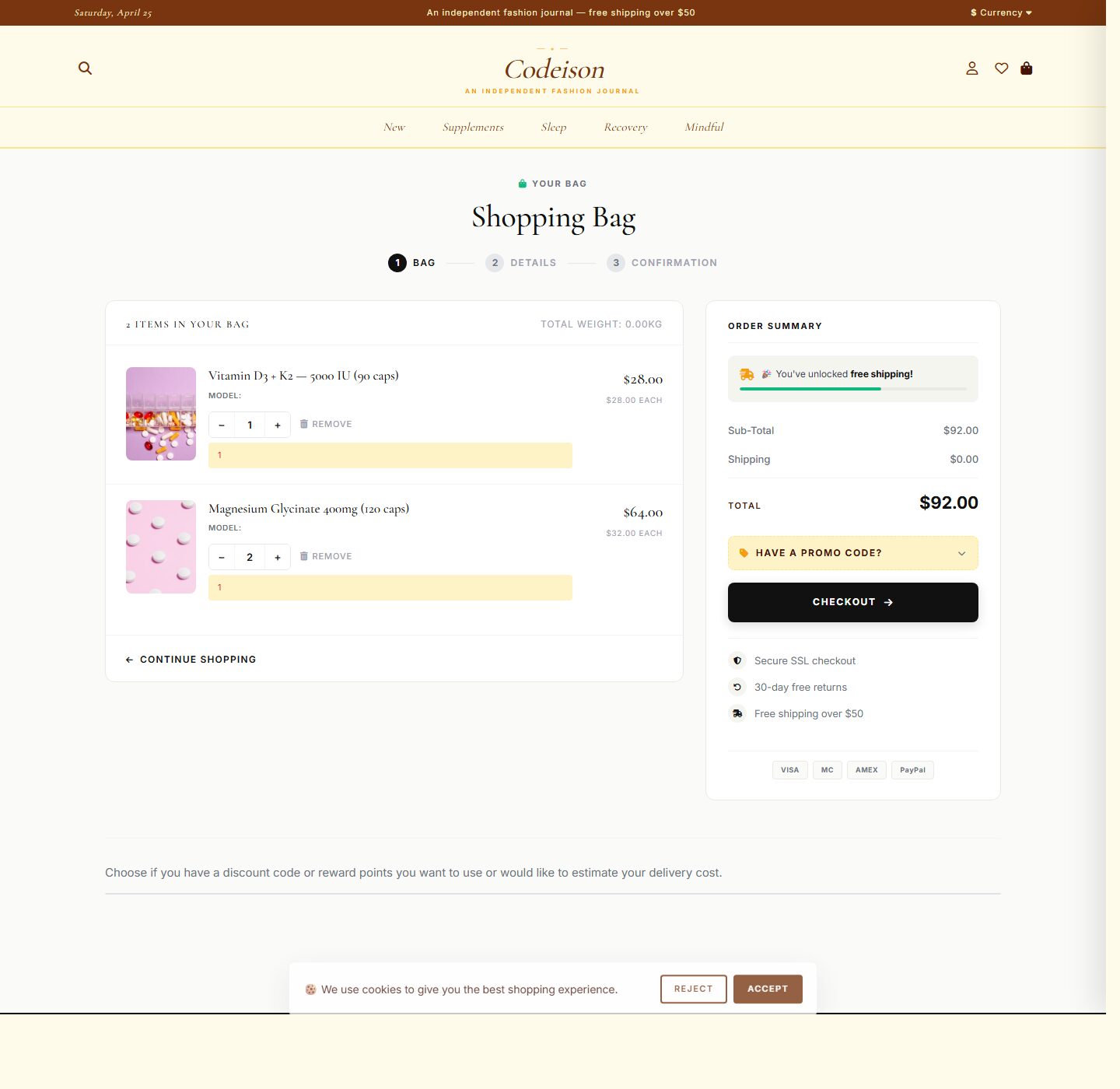Focus the Magnesium Glycinate quantity field
The width and height of the screenshot is (1120, 1089).
pos(250,557)
